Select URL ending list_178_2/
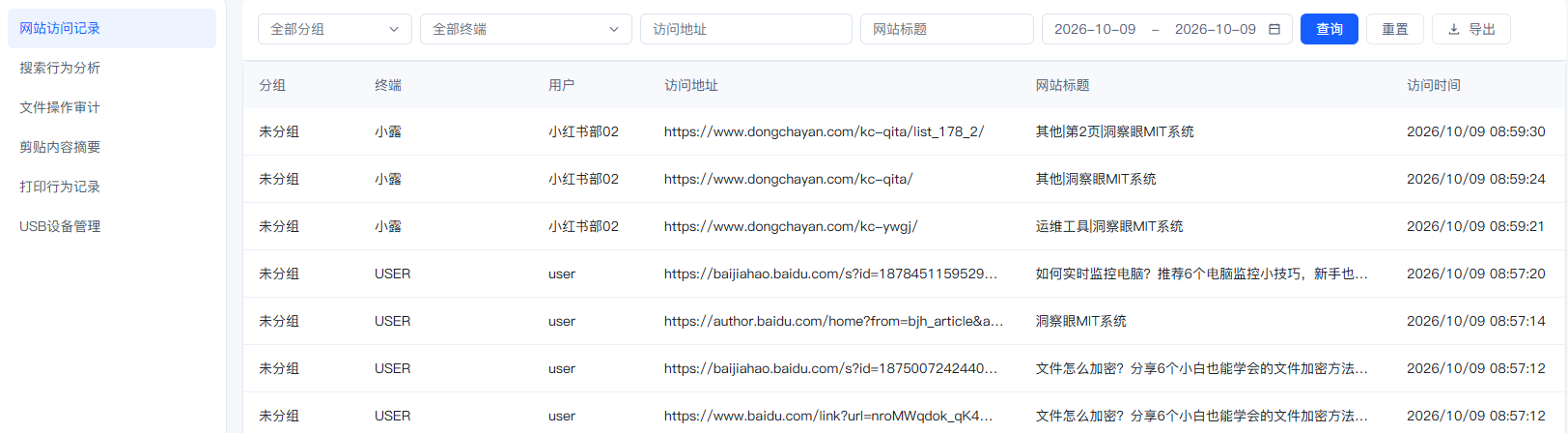Image resolution: width=1568 pixels, height=433 pixels. (825, 131)
